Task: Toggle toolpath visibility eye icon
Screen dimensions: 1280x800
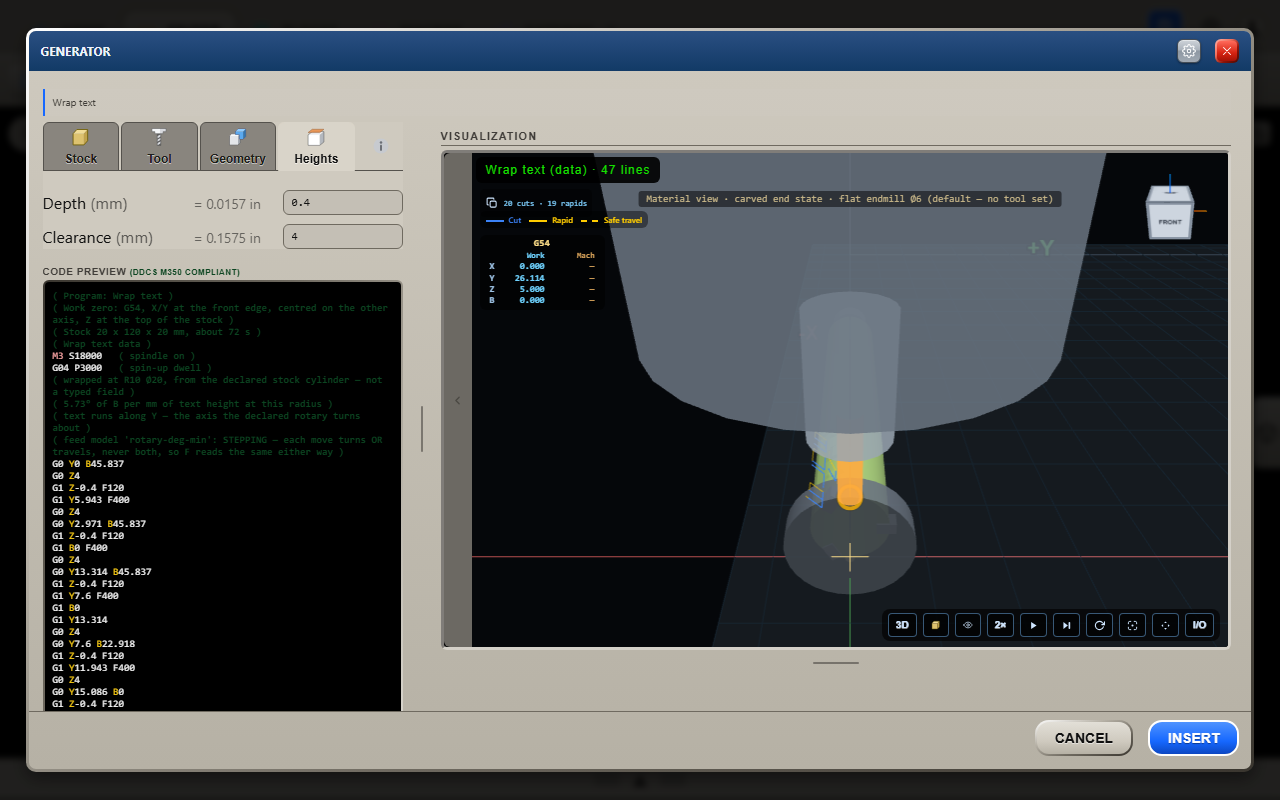Action: 968,625
